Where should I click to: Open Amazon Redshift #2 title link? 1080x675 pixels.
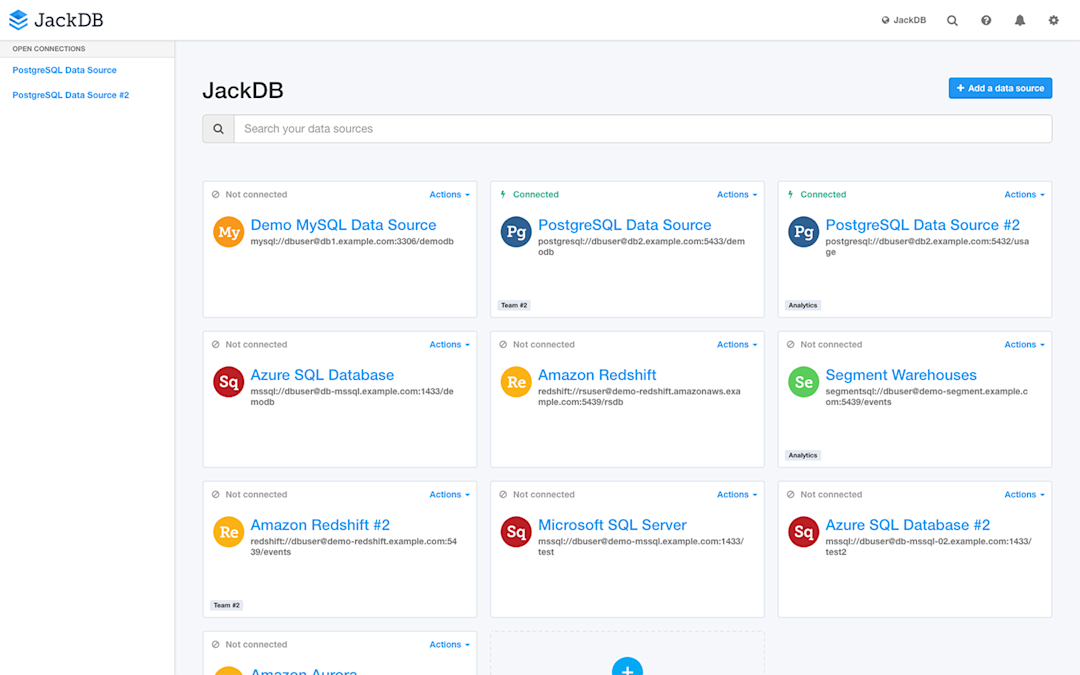click(320, 526)
